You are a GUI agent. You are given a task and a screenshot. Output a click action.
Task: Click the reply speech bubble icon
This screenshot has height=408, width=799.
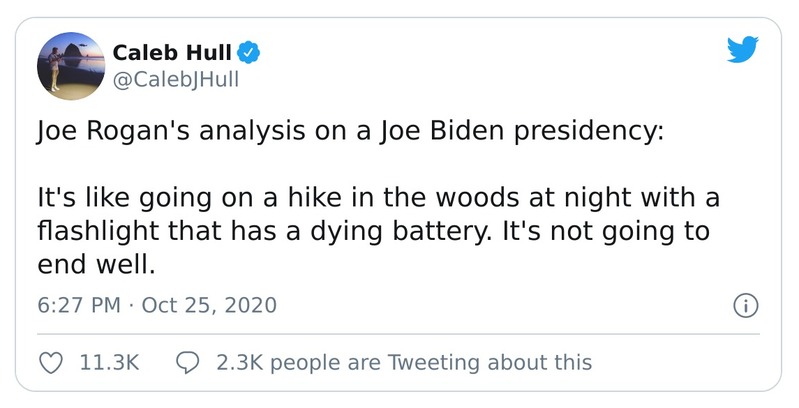188,362
